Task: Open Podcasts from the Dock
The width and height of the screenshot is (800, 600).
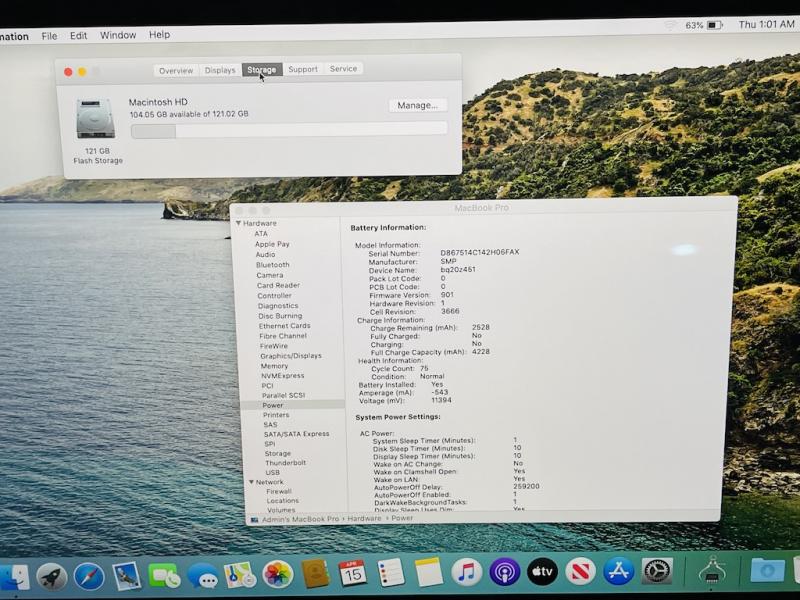Action: click(505, 572)
